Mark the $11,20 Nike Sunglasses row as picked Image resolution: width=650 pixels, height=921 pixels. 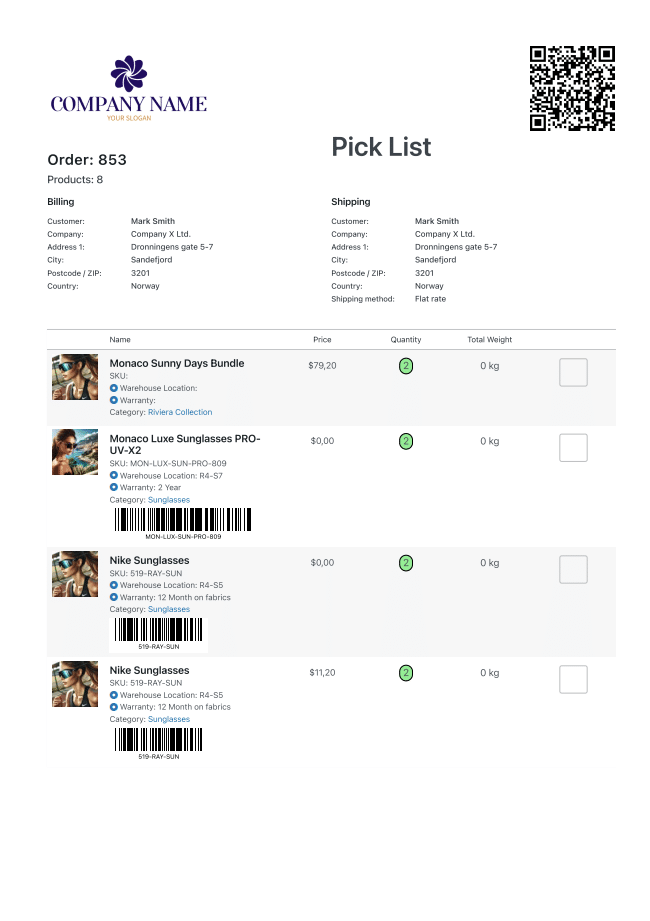tap(573, 680)
